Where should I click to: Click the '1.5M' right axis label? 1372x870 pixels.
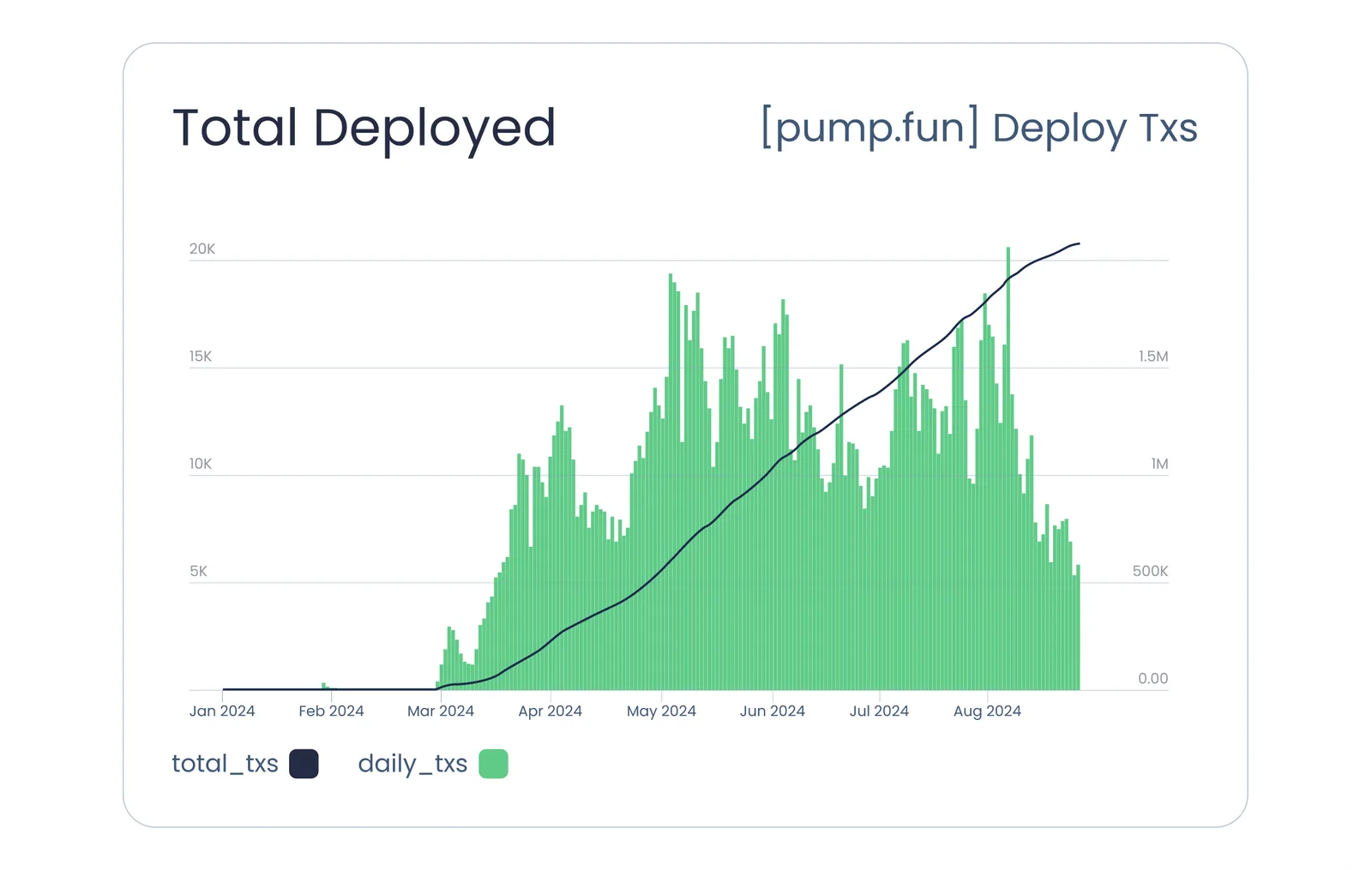tap(1153, 357)
